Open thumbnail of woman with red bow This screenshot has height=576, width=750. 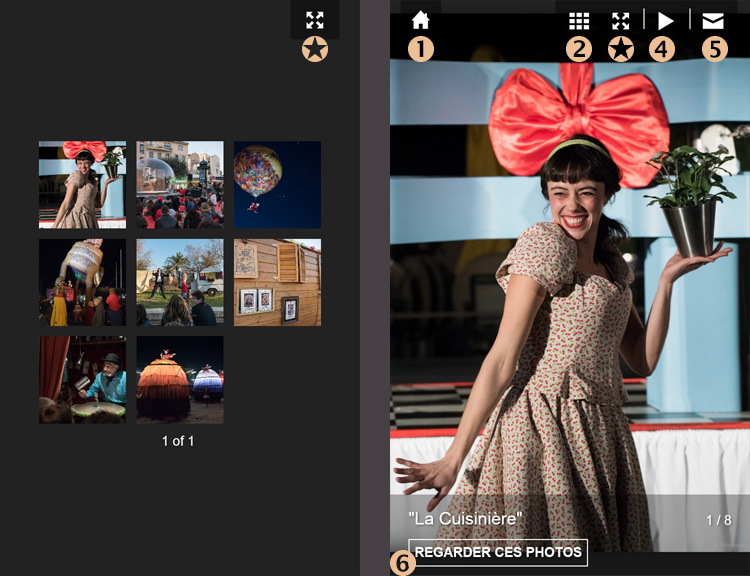[x=82, y=185]
